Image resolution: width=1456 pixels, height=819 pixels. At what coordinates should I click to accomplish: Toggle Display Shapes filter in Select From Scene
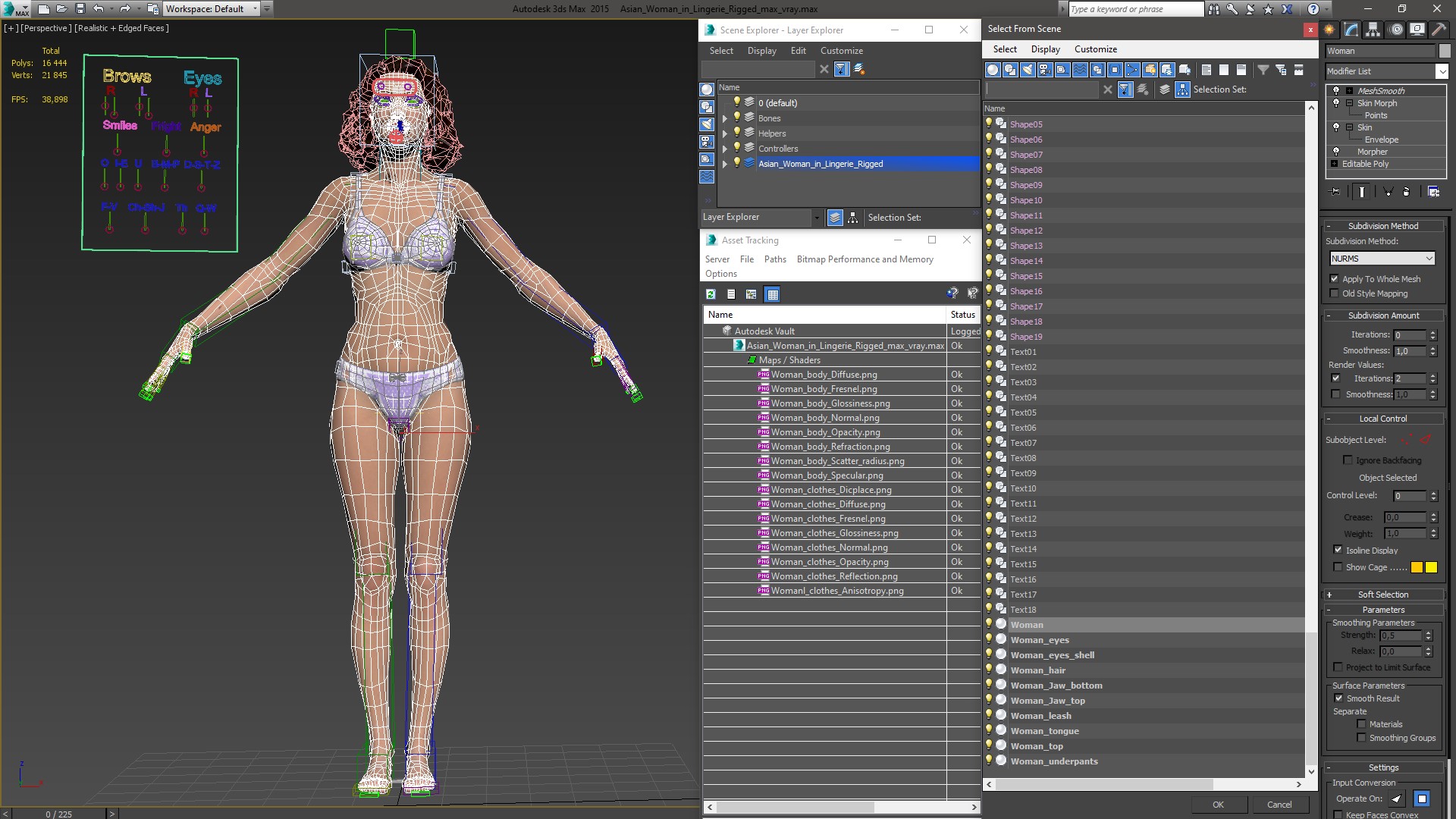1010,70
